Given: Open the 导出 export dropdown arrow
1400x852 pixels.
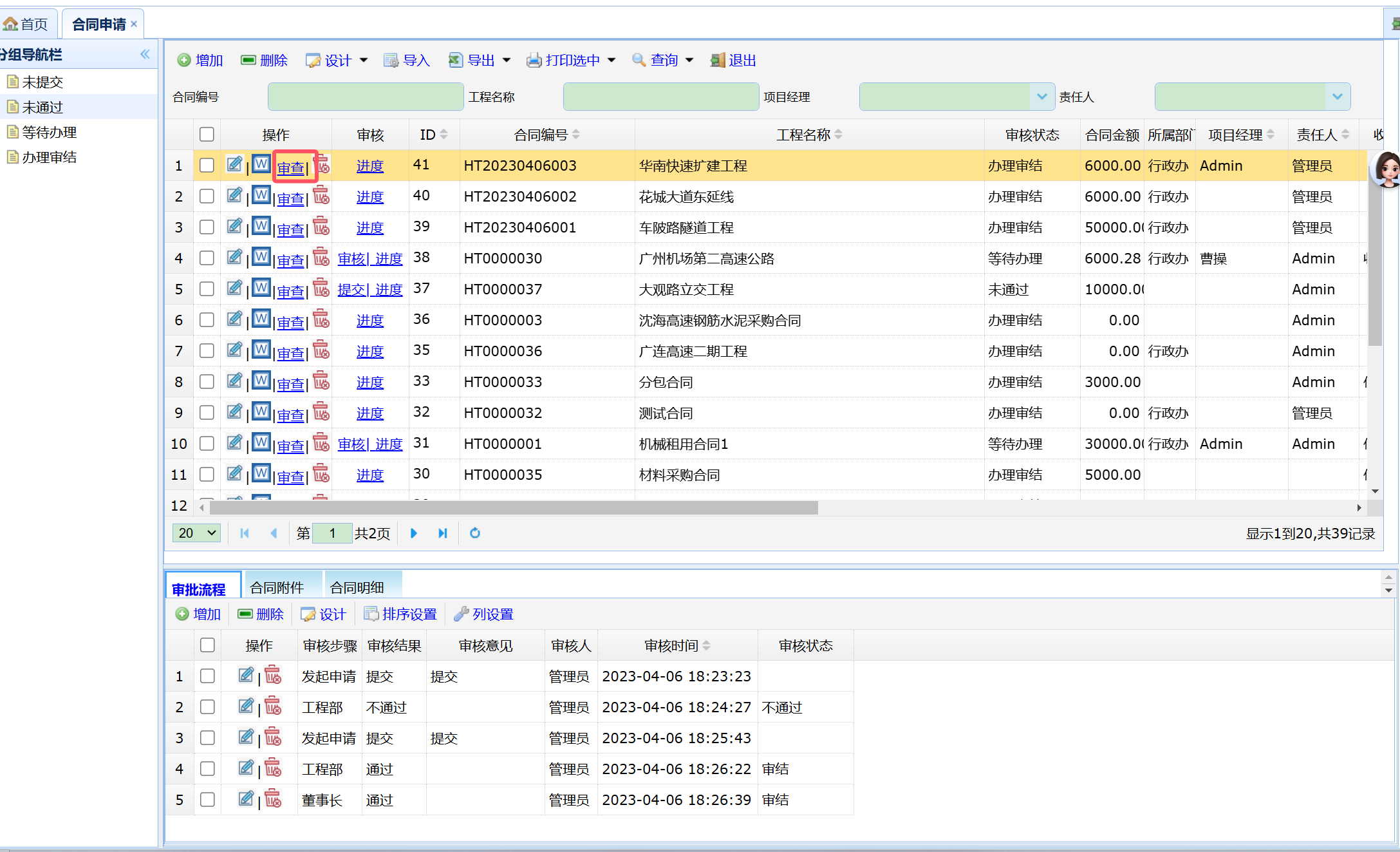Looking at the screenshot, I should (507, 60).
